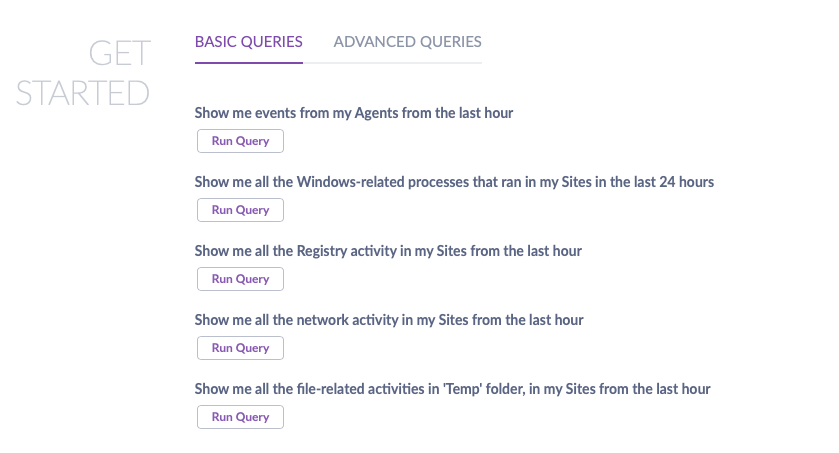Screen dimensions: 839x453
Task: Click the 'events from my Agents' query description
Action: (x=353, y=113)
